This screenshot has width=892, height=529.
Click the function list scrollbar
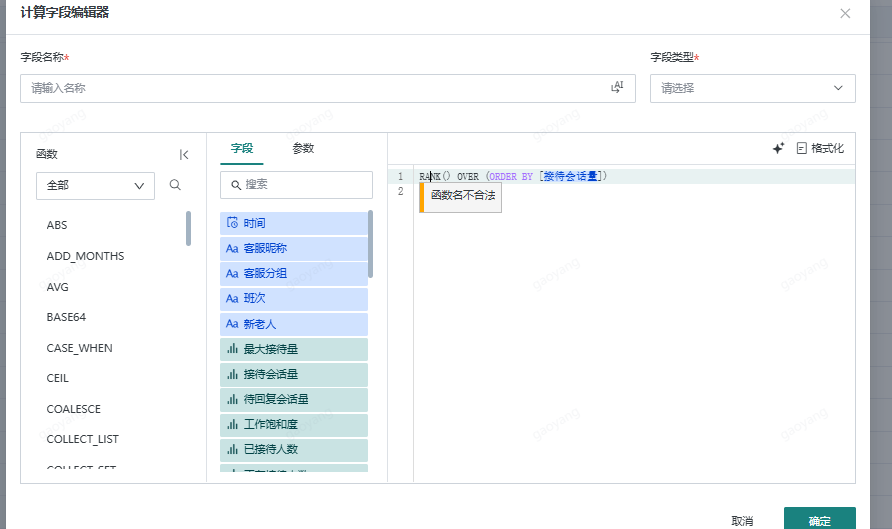coord(188,228)
